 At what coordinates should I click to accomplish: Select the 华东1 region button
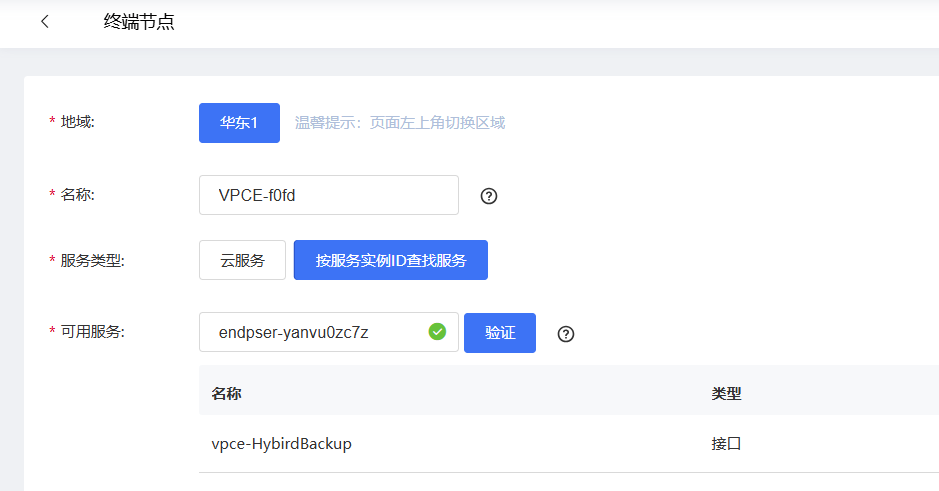(240, 123)
